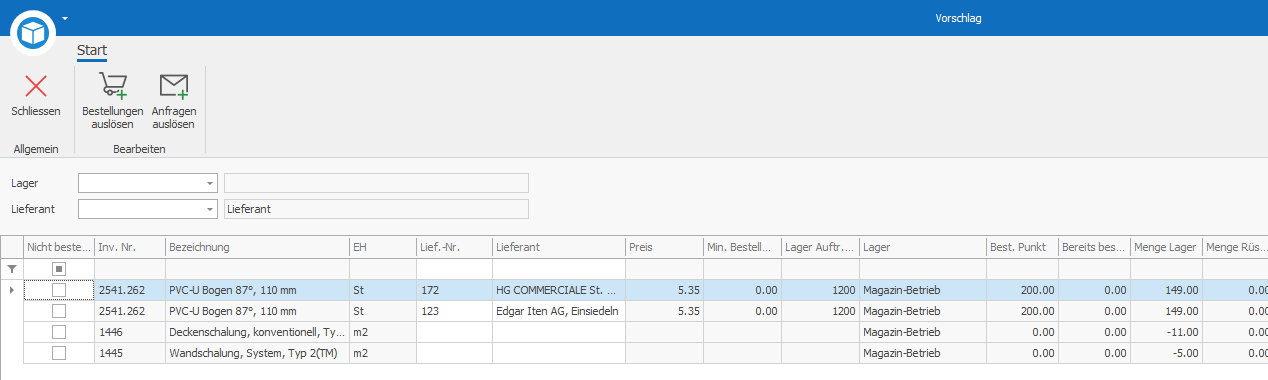Sort by Lieferant column header

click(x=558, y=247)
